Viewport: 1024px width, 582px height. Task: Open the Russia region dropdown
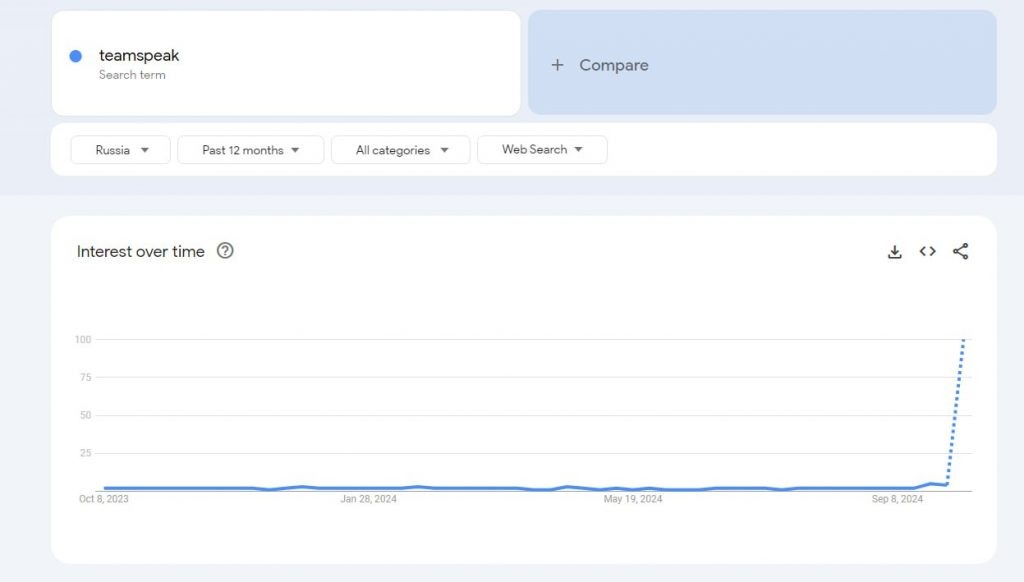pos(121,150)
